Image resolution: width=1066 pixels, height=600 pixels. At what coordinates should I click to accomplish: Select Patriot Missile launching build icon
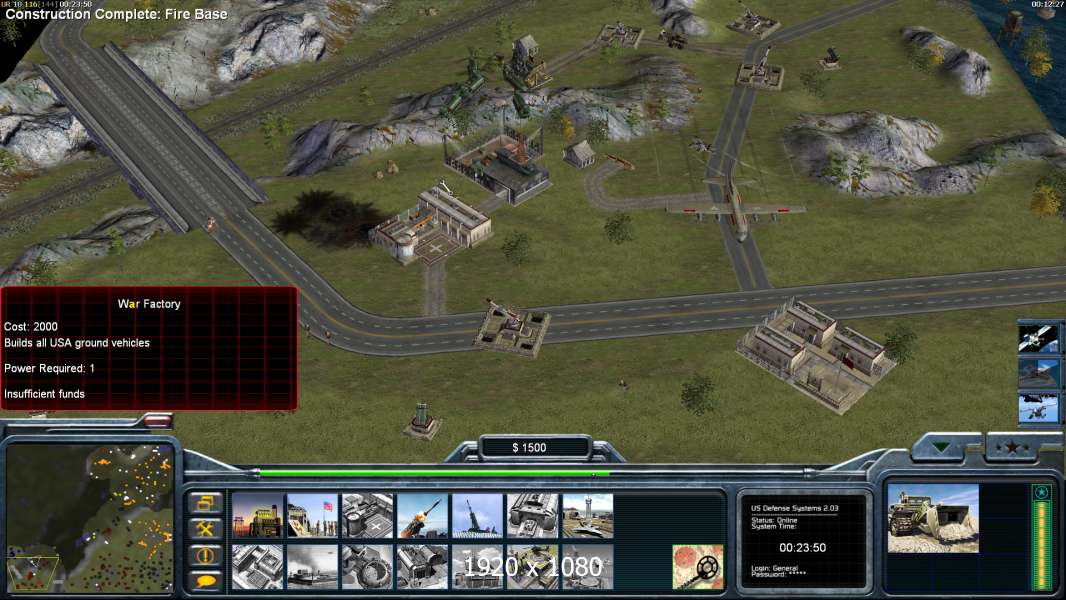[x=422, y=516]
